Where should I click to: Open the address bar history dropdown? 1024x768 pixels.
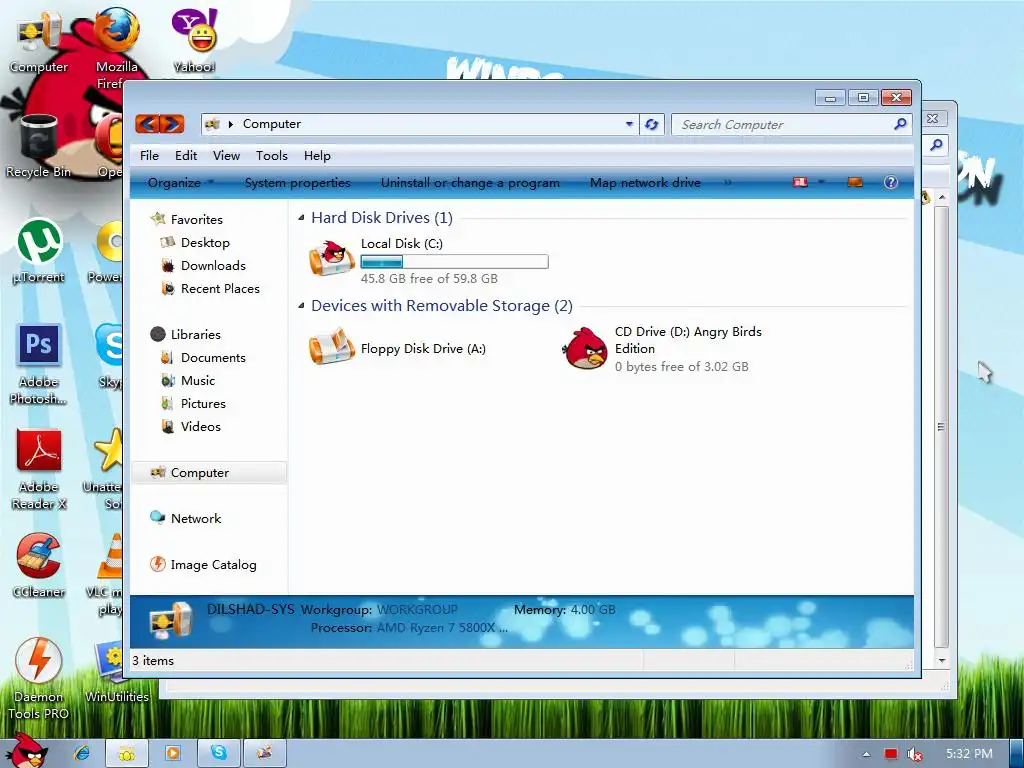pyautogui.click(x=629, y=123)
